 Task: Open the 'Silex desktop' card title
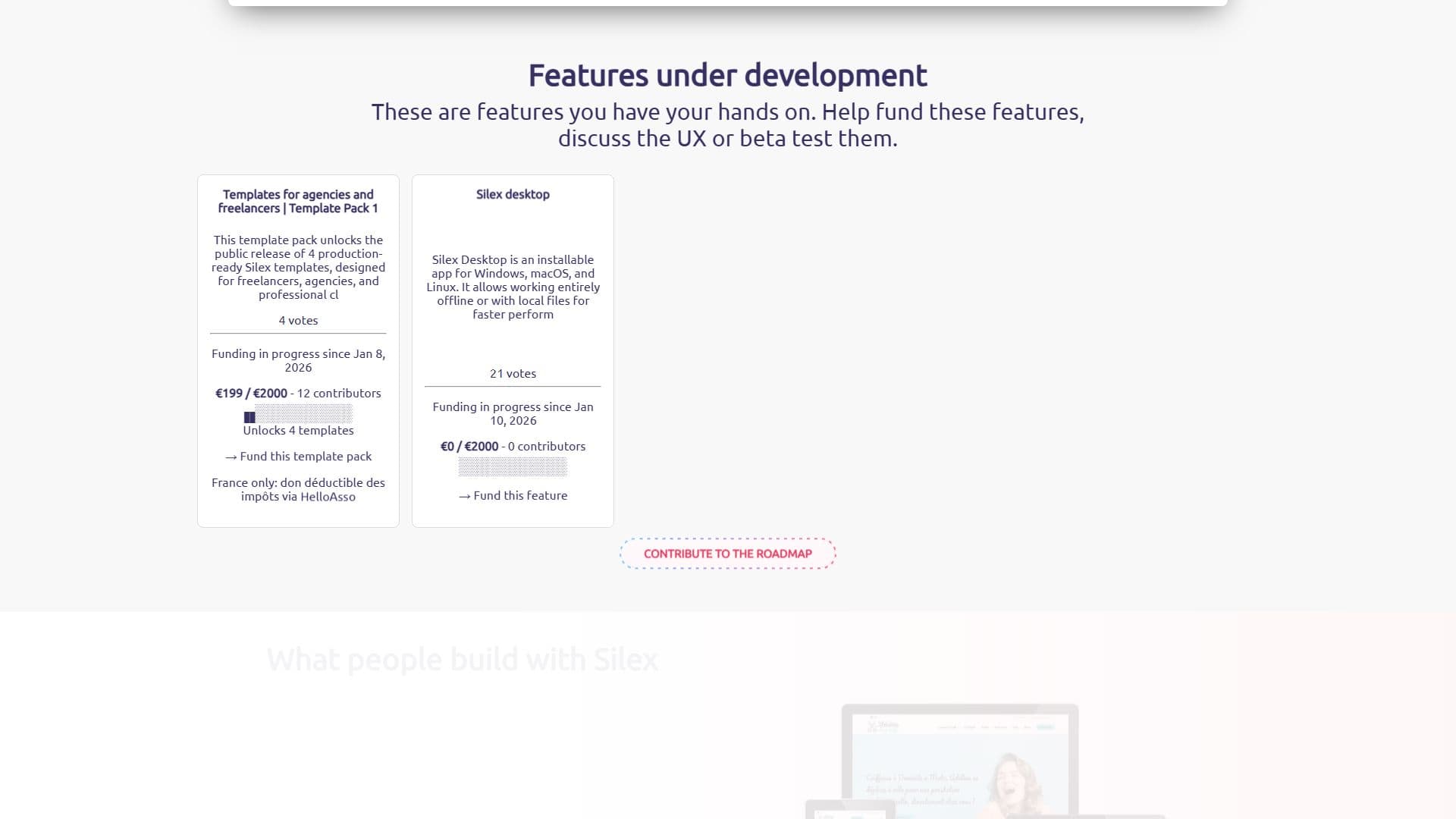[x=513, y=194]
